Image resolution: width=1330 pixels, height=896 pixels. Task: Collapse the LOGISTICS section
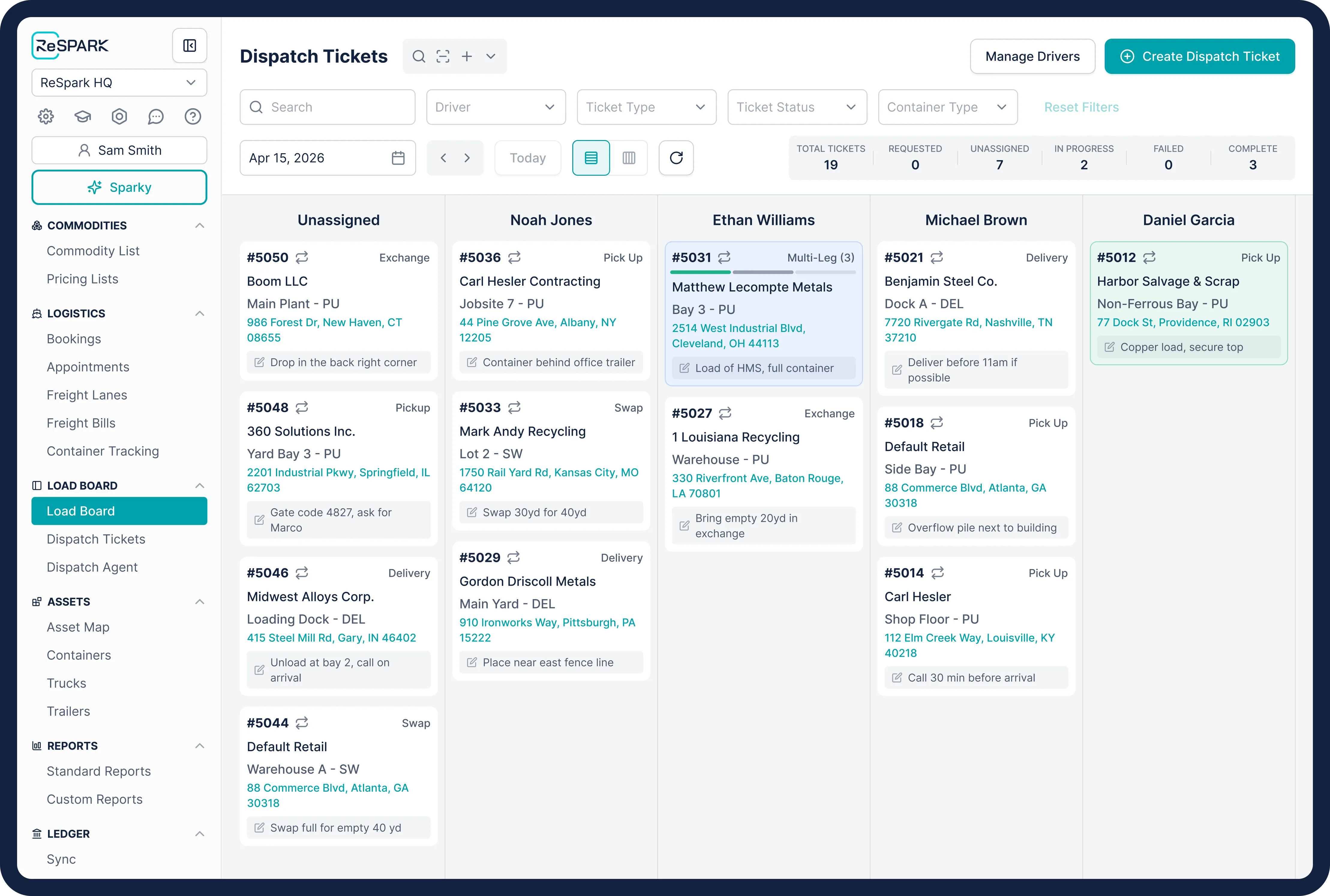click(199, 314)
